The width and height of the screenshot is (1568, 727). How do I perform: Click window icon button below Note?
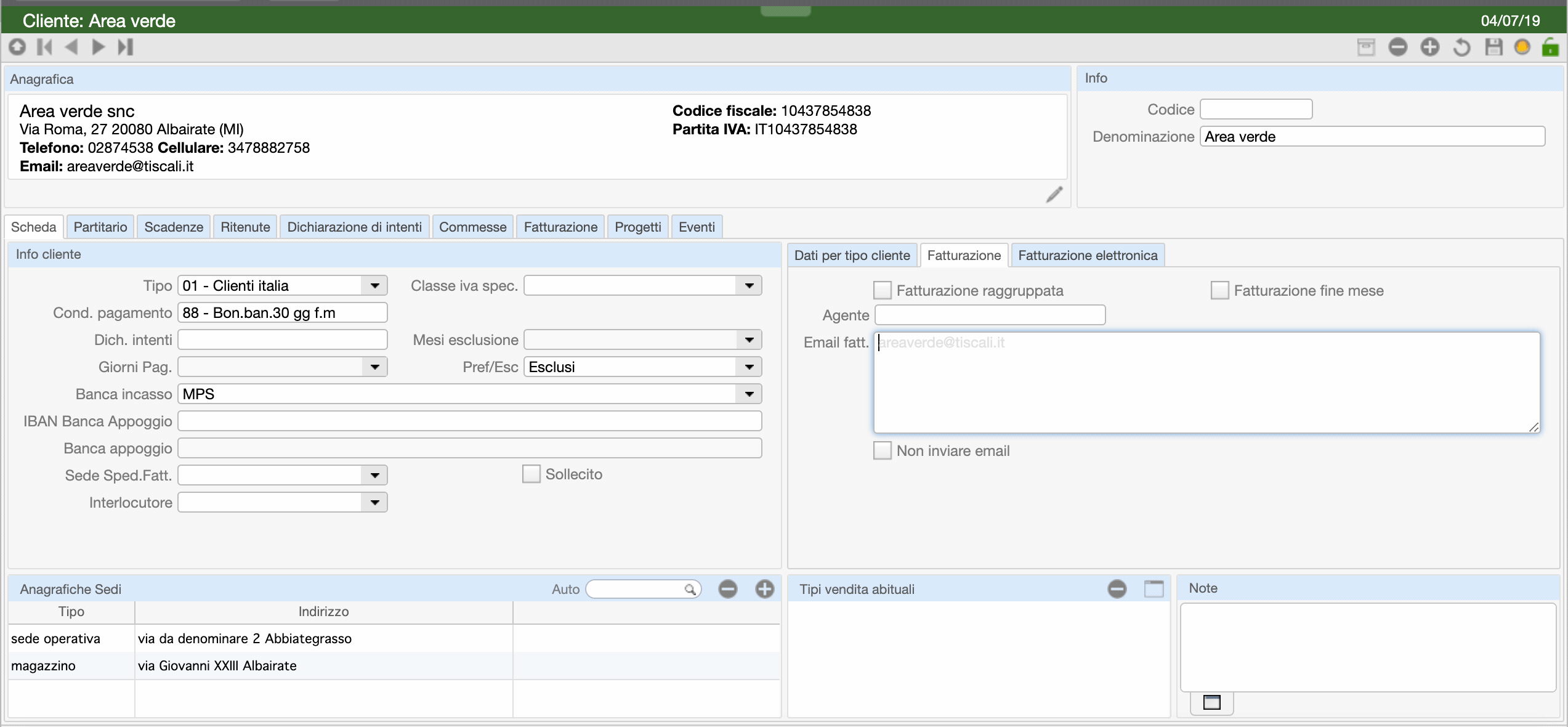point(1212,702)
